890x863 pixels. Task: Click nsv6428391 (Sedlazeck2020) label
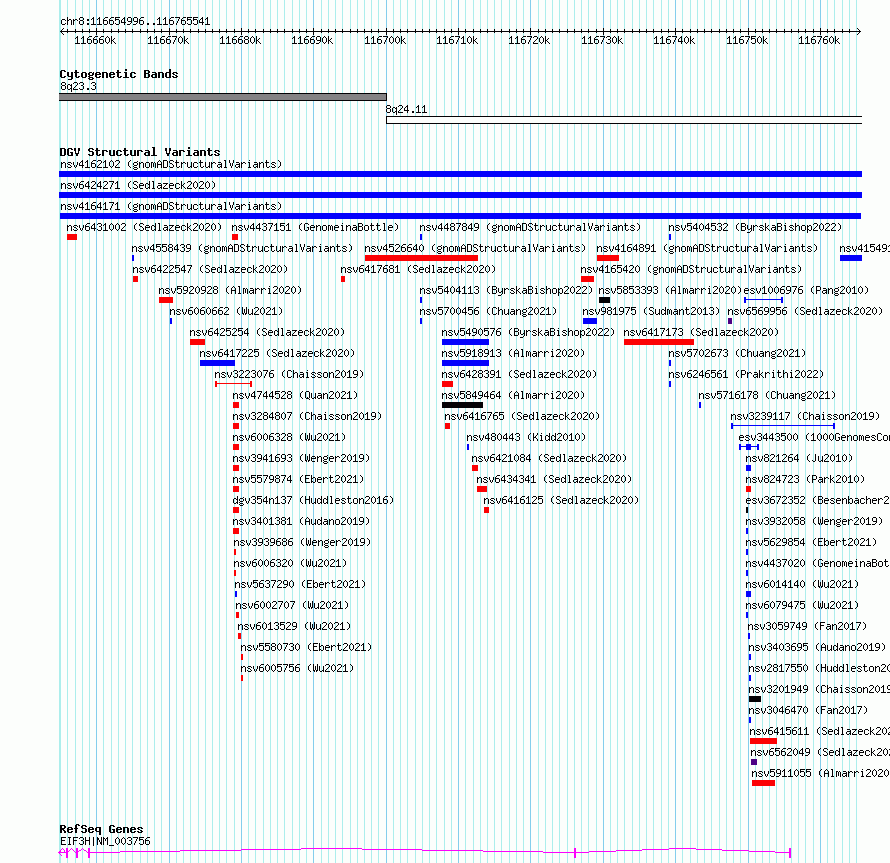click(x=519, y=374)
